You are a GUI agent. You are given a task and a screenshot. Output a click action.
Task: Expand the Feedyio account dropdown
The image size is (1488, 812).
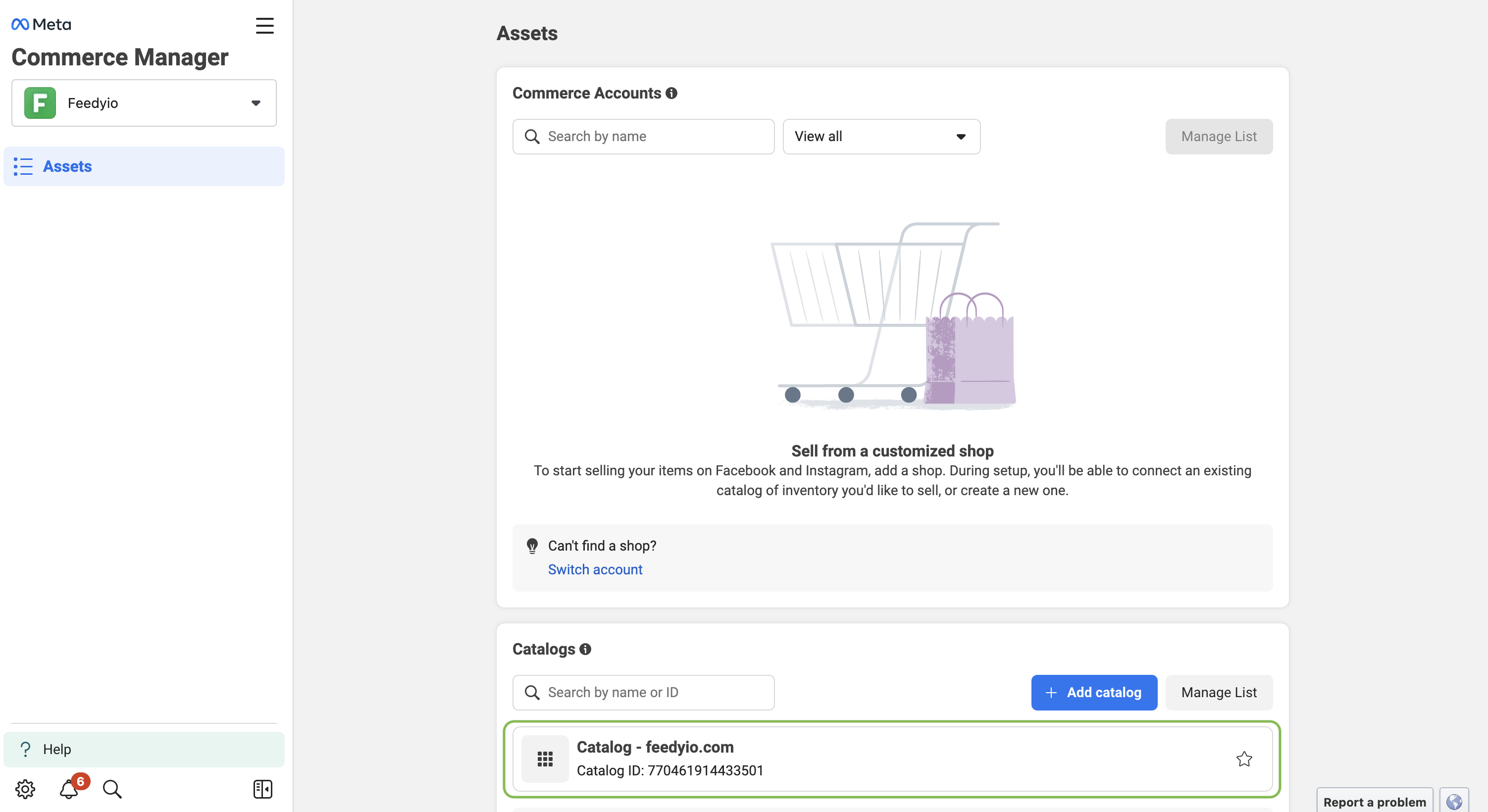144,103
